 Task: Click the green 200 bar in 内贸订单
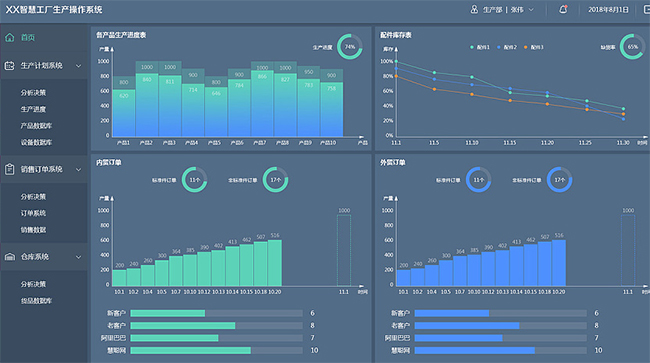pos(119,278)
